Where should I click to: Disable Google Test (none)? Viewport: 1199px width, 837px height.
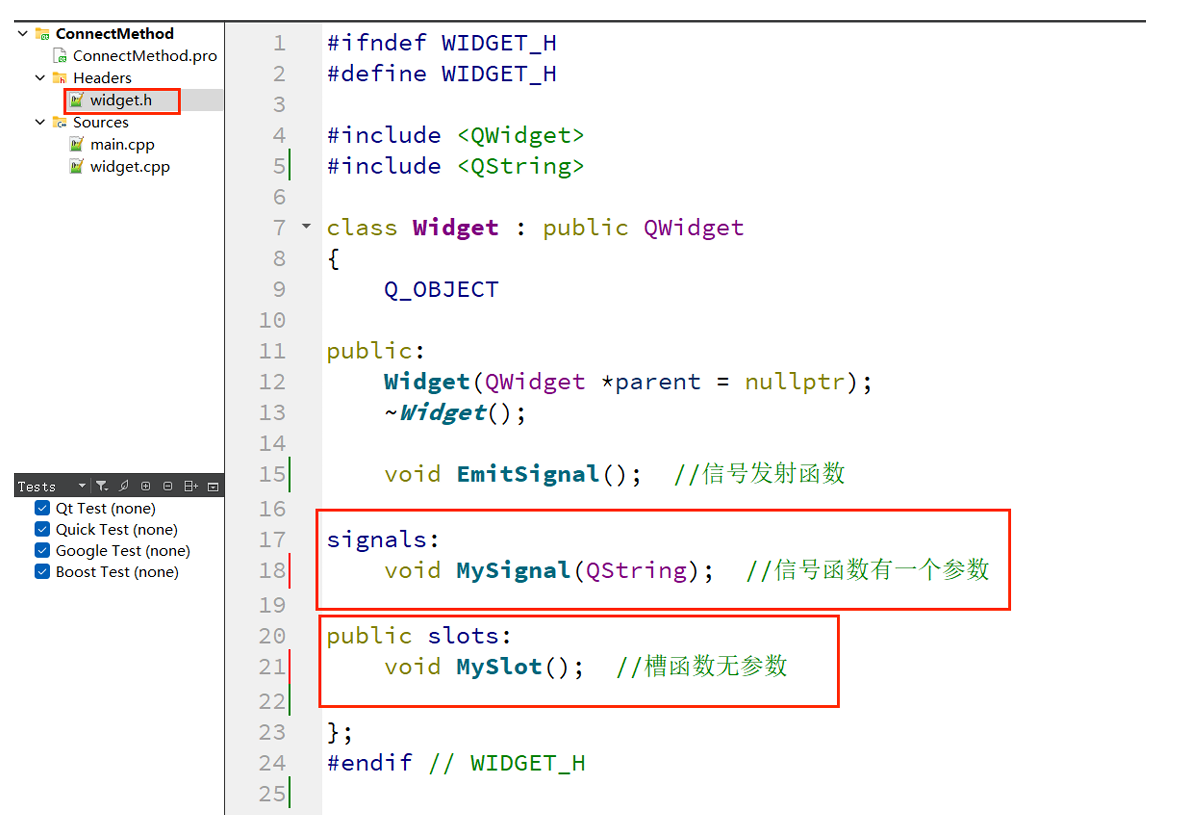[x=42, y=550]
